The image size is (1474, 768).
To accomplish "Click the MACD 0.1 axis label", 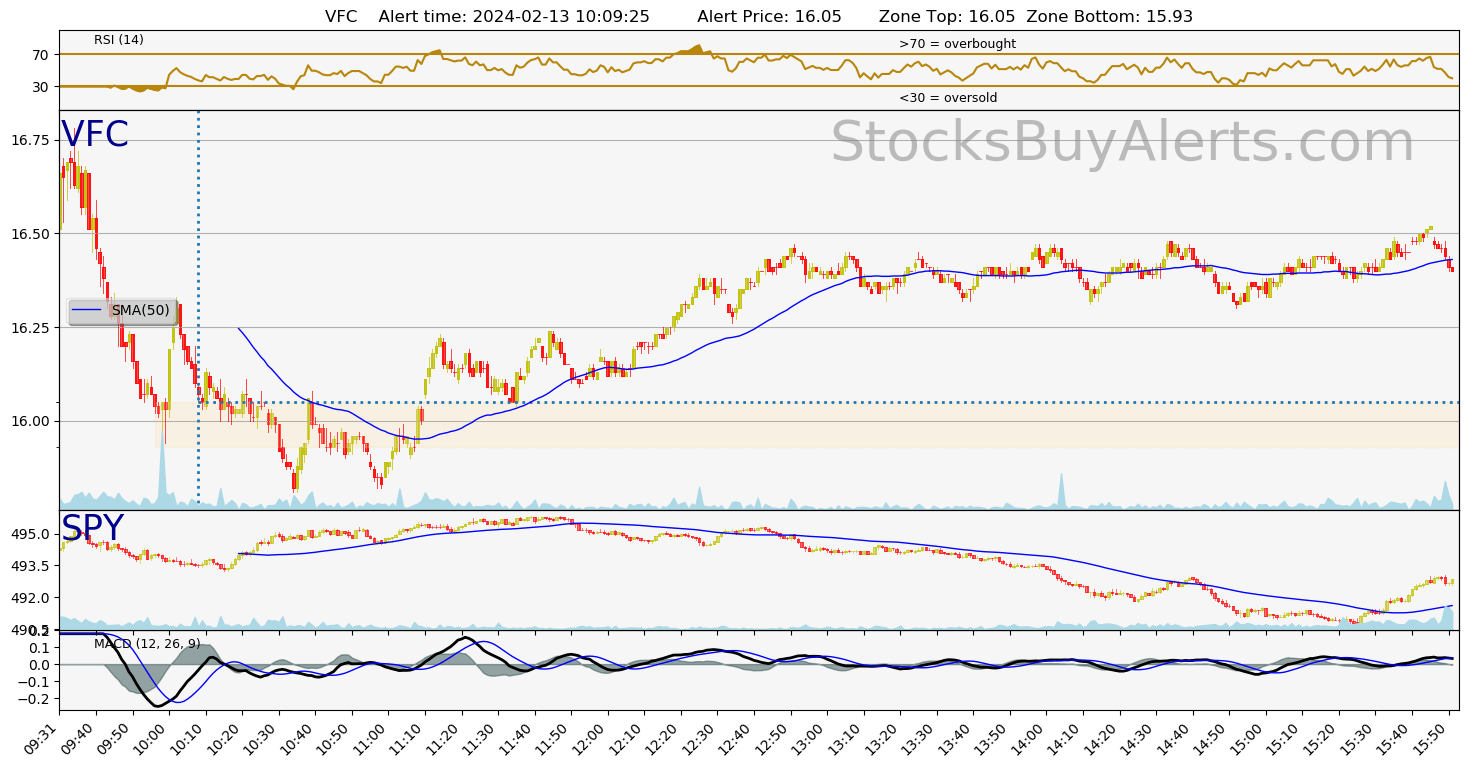I will [40, 648].
